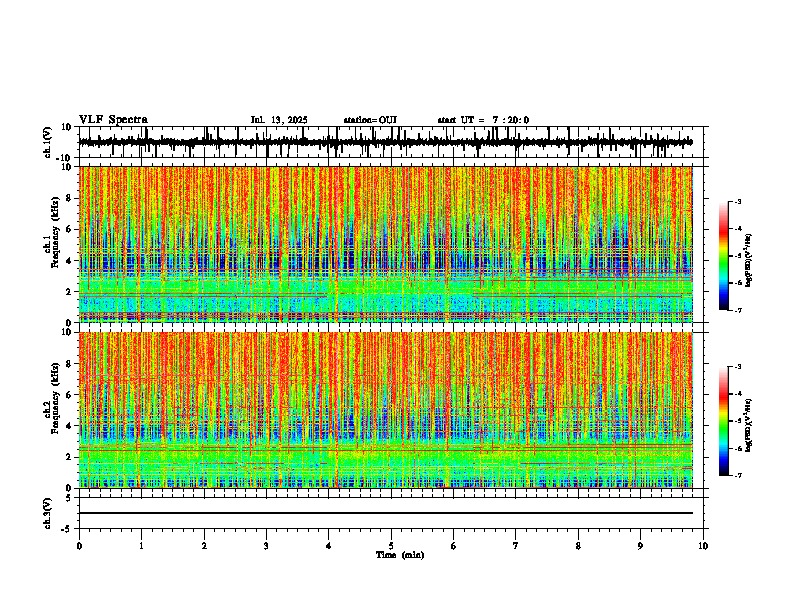Viewport: 792px width, 612px height.
Task: Click the 6 kHz tick on ch.1 spectrogram
Action: point(70,229)
